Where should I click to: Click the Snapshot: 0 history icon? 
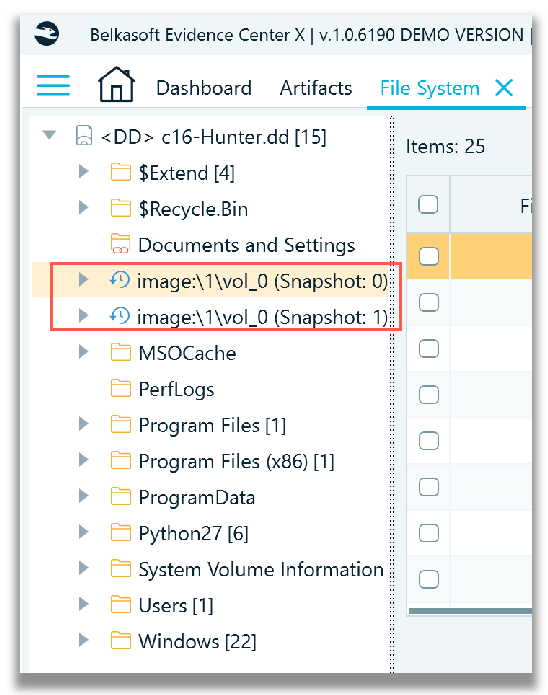coord(120,280)
